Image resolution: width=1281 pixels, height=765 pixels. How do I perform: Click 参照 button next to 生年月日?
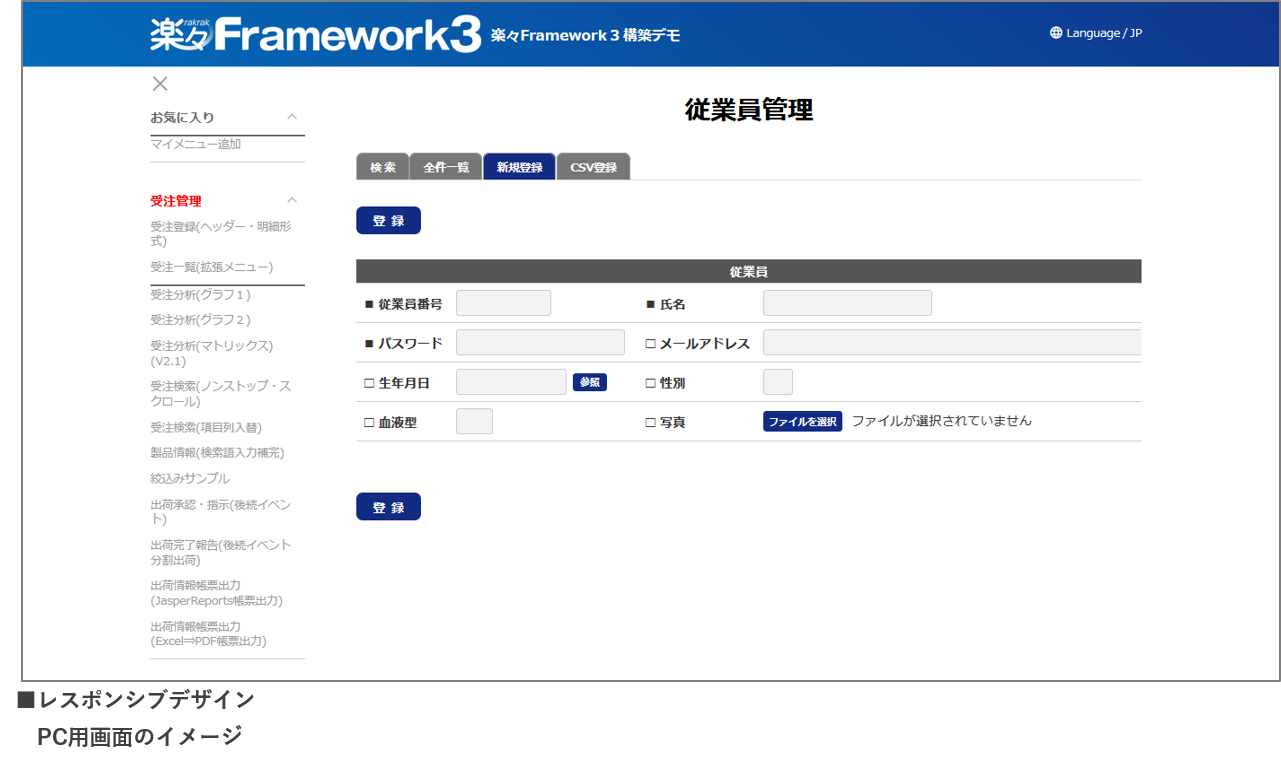point(590,382)
